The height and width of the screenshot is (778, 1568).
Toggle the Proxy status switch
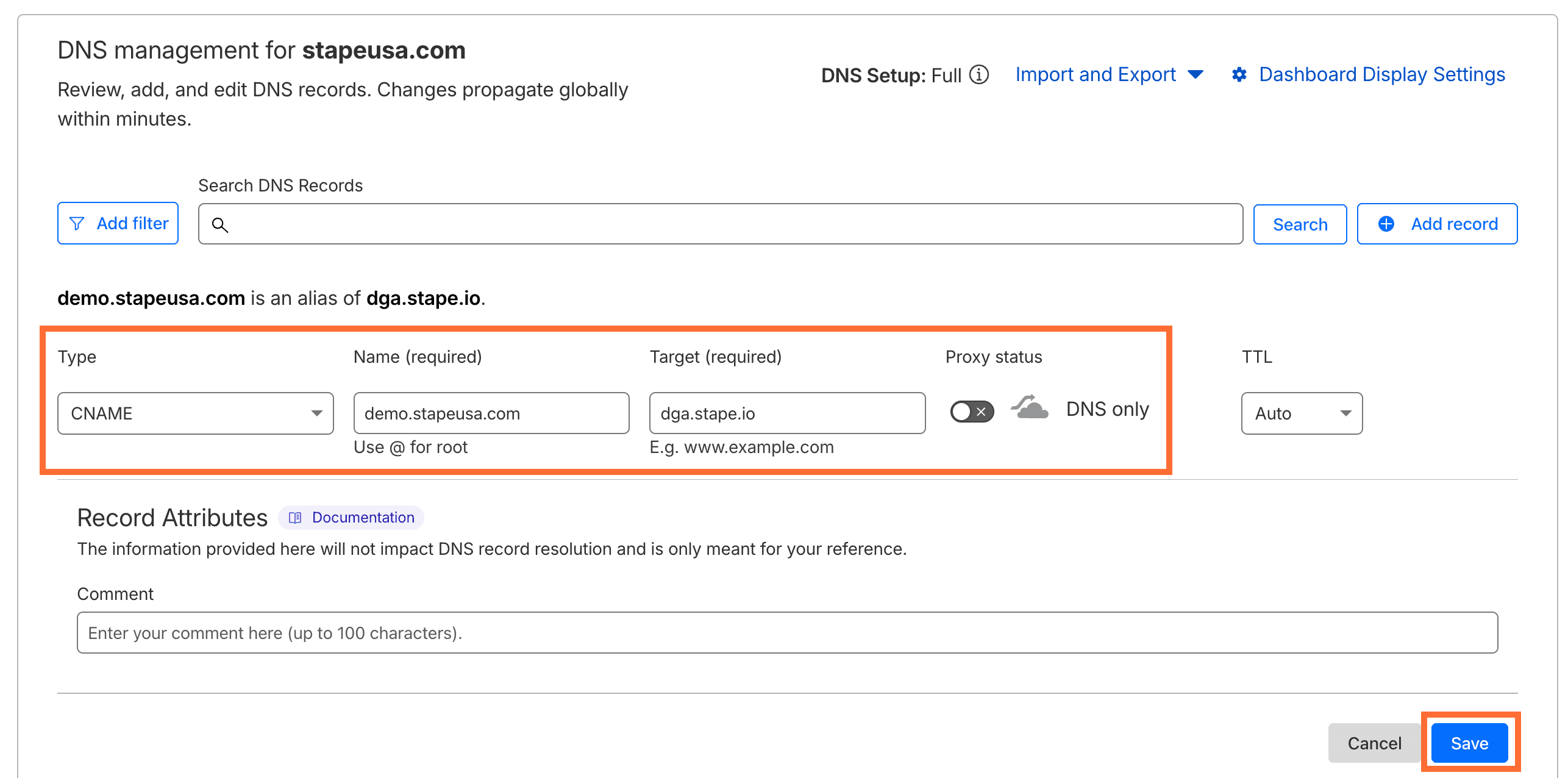pyautogui.click(x=972, y=412)
